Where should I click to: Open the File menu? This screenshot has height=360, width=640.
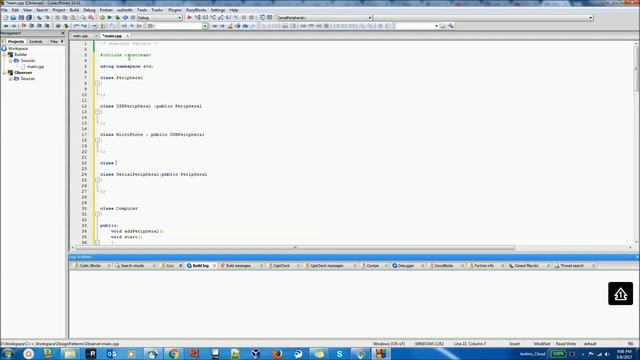click(4, 10)
